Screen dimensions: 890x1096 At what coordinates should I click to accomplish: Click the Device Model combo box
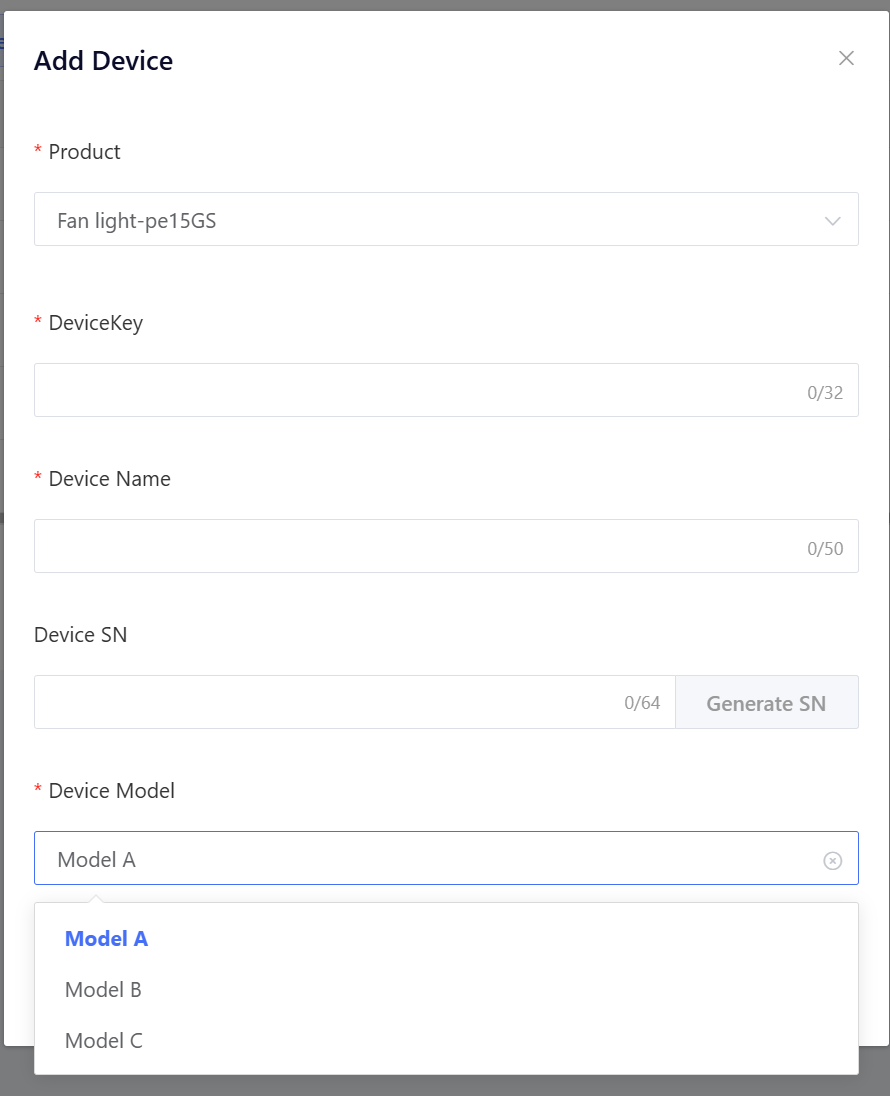point(420,859)
